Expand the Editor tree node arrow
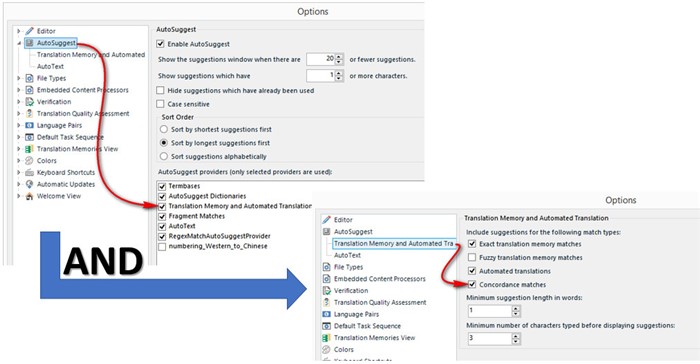 click(19, 31)
